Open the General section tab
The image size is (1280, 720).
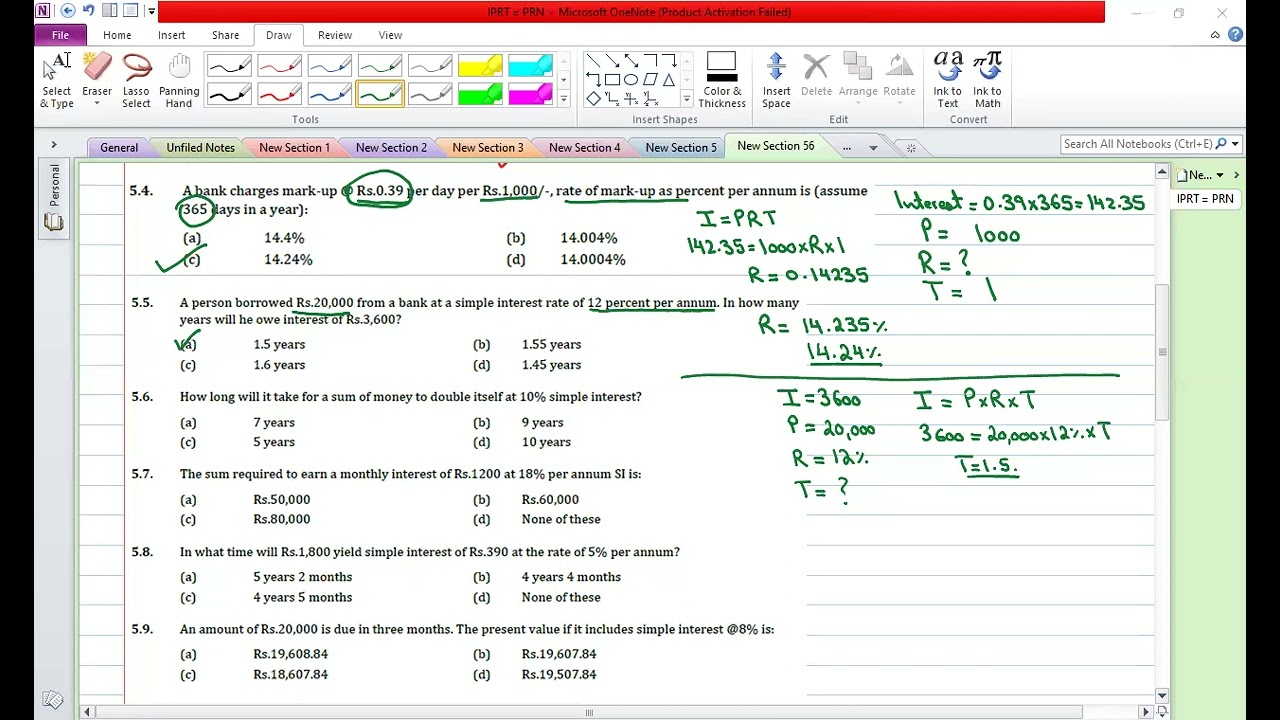coord(119,147)
